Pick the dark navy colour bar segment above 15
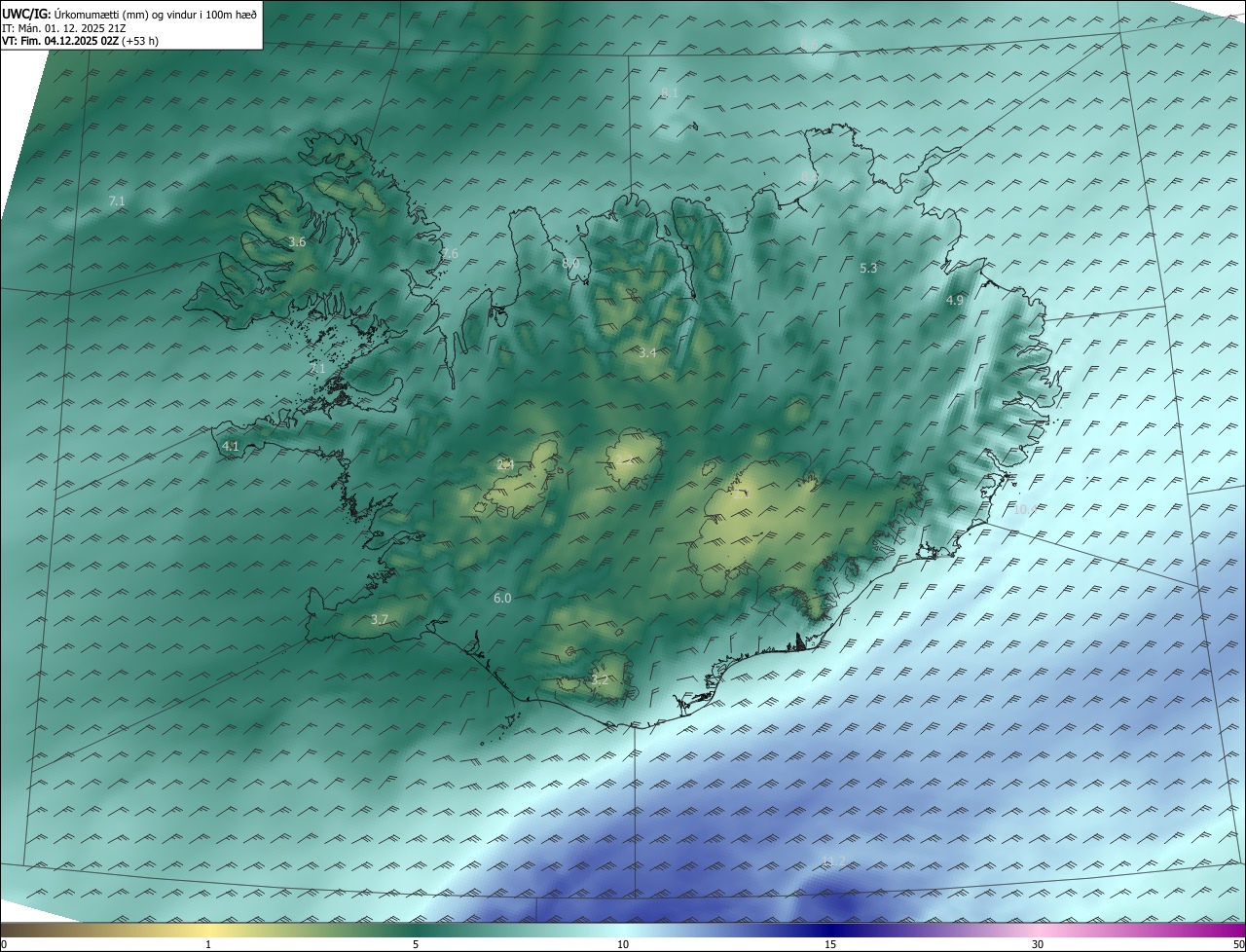This screenshot has width=1246, height=952. (830, 930)
